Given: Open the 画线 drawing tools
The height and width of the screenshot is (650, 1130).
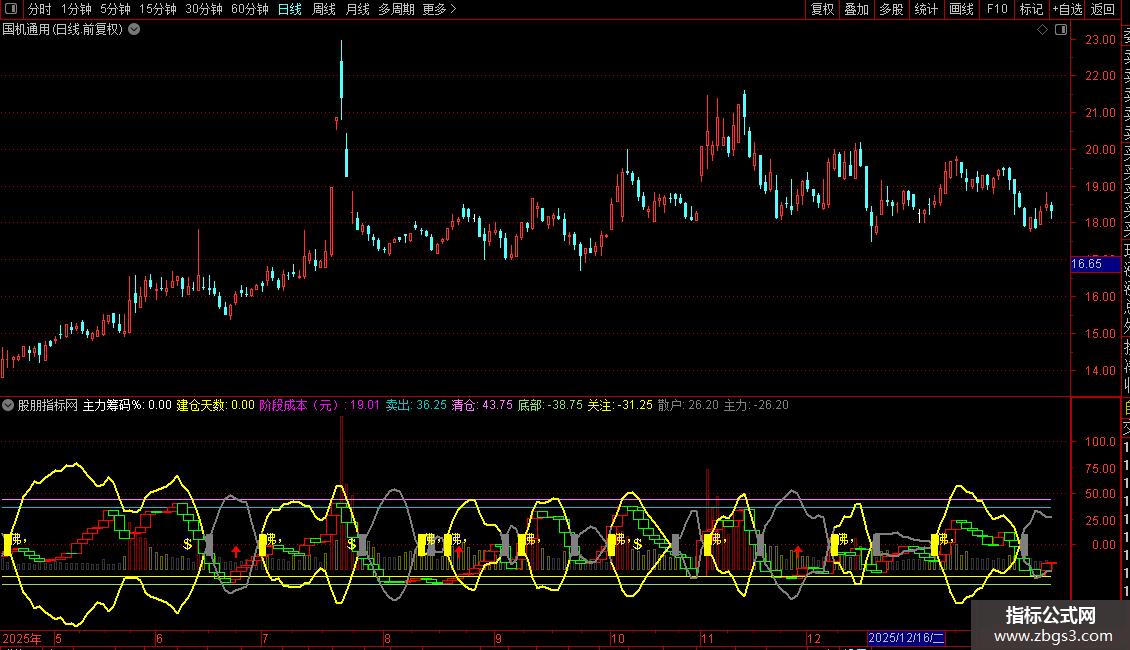Looking at the screenshot, I should 961,9.
